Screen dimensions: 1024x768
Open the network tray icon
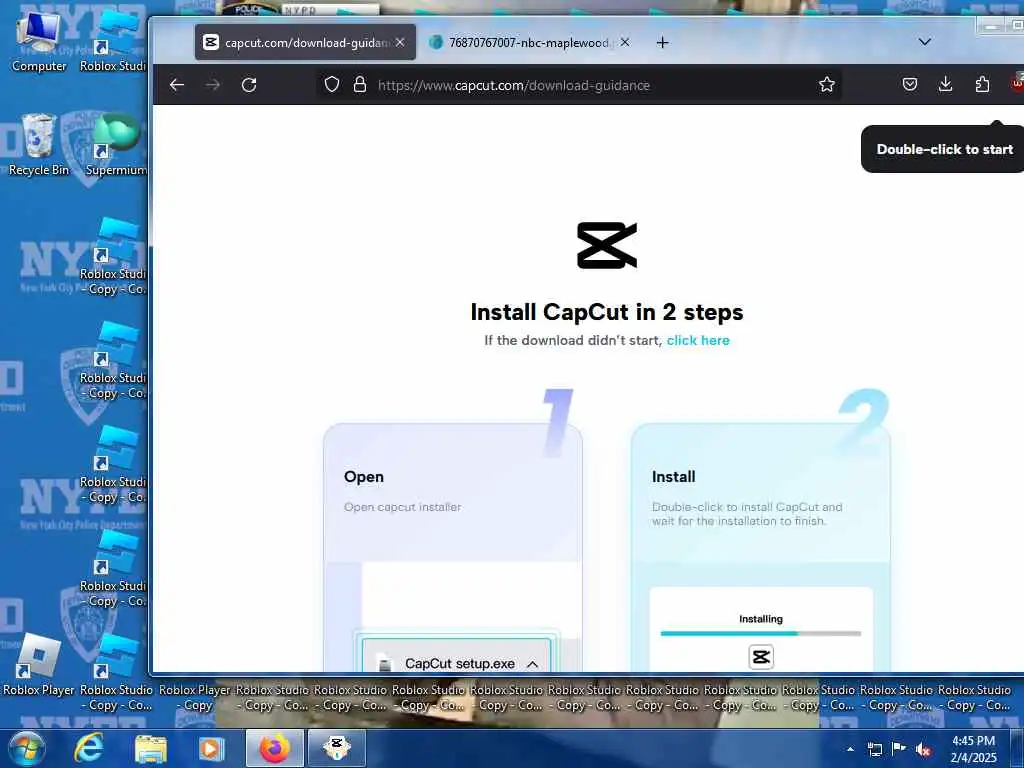click(x=874, y=749)
